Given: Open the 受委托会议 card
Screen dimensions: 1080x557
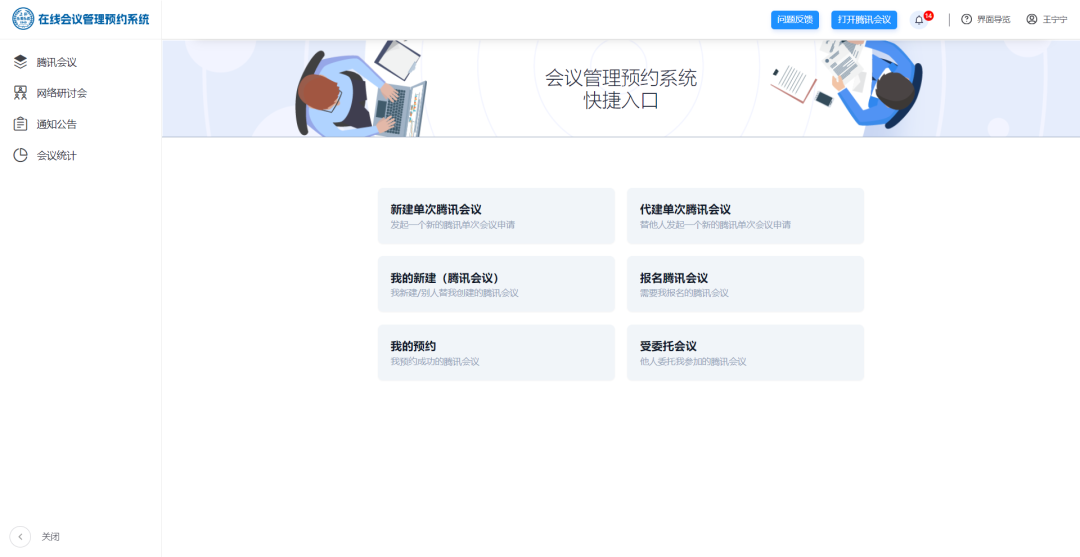Looking at the screenshot, I should [x=745, y=353].
